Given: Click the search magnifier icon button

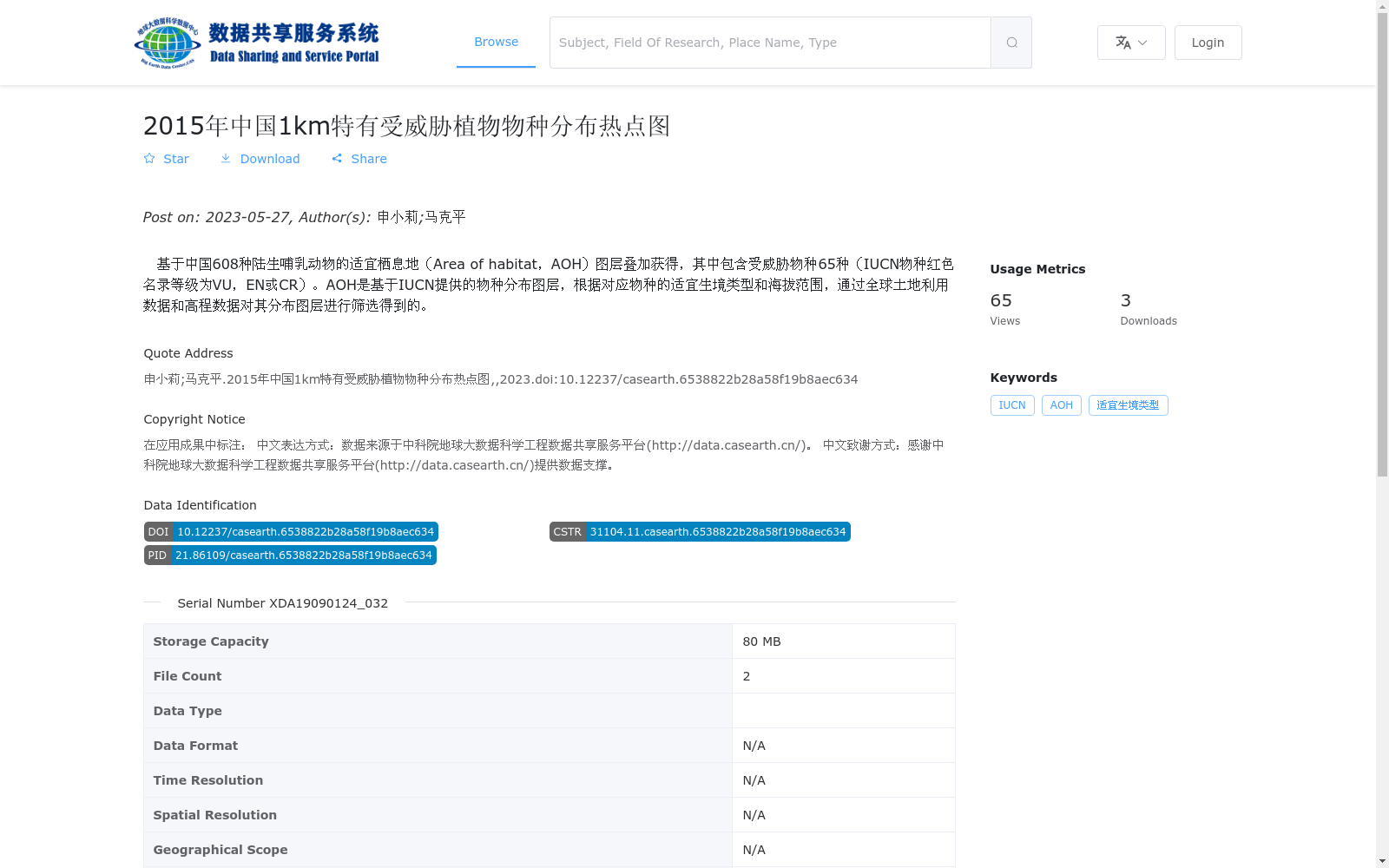Looking at the screenshot, I should pos(1011,43).
